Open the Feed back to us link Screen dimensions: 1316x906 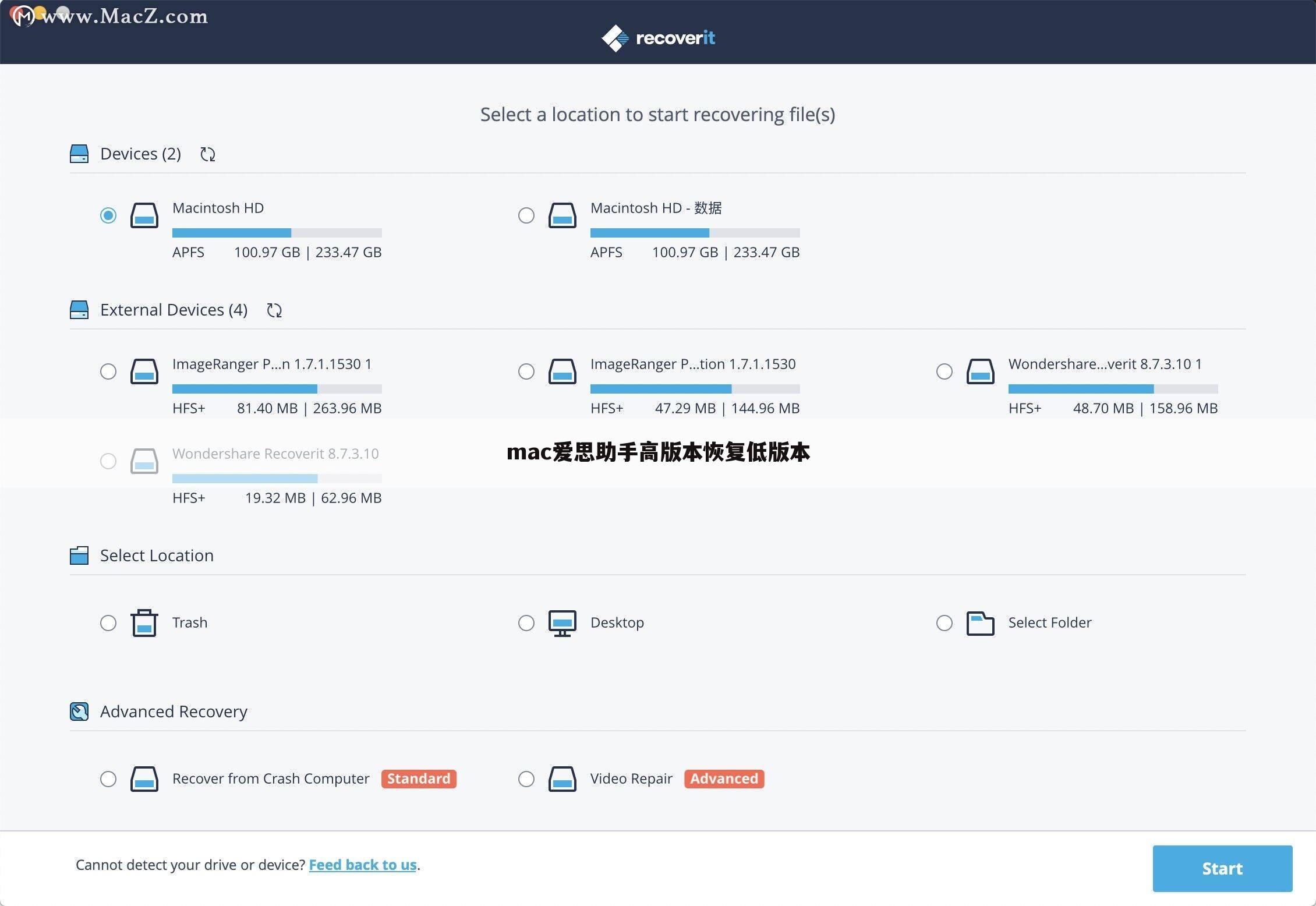pyautogui.click(x=363, y=865)
